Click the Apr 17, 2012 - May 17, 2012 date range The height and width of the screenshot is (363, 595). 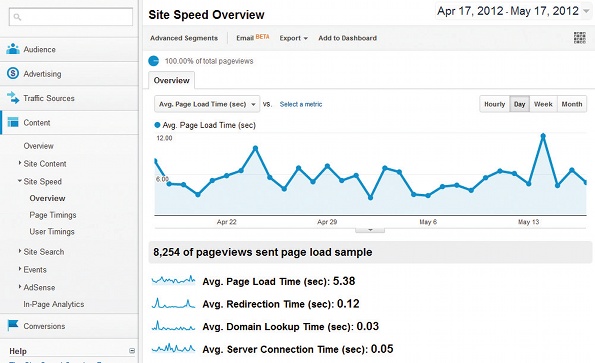pyautogui.click(x=508, y=11)
